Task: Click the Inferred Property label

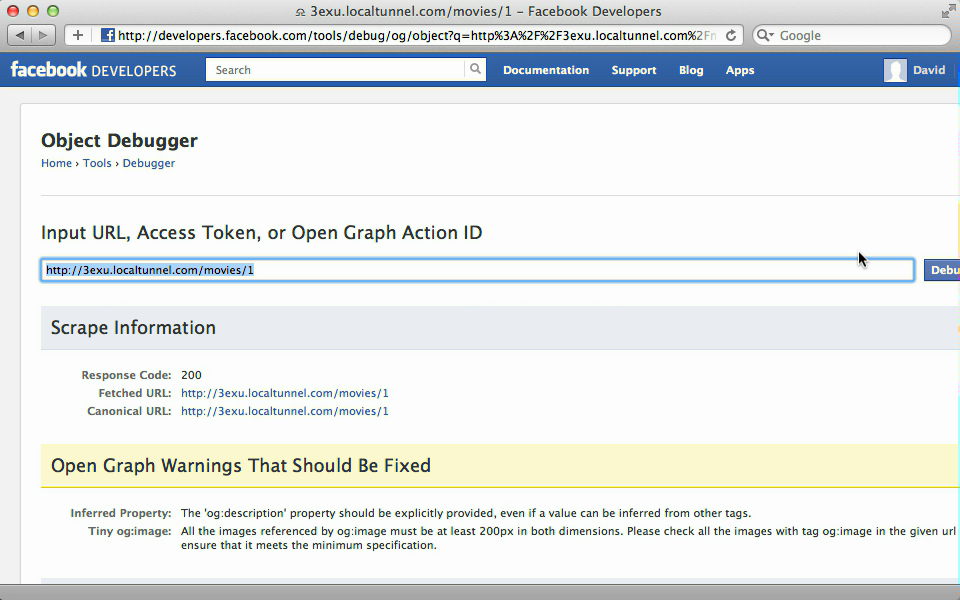Action: 121,513
